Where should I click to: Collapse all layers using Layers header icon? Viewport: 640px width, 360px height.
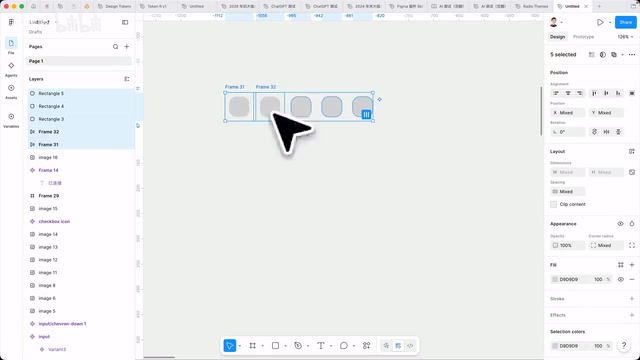pos(127,79)
